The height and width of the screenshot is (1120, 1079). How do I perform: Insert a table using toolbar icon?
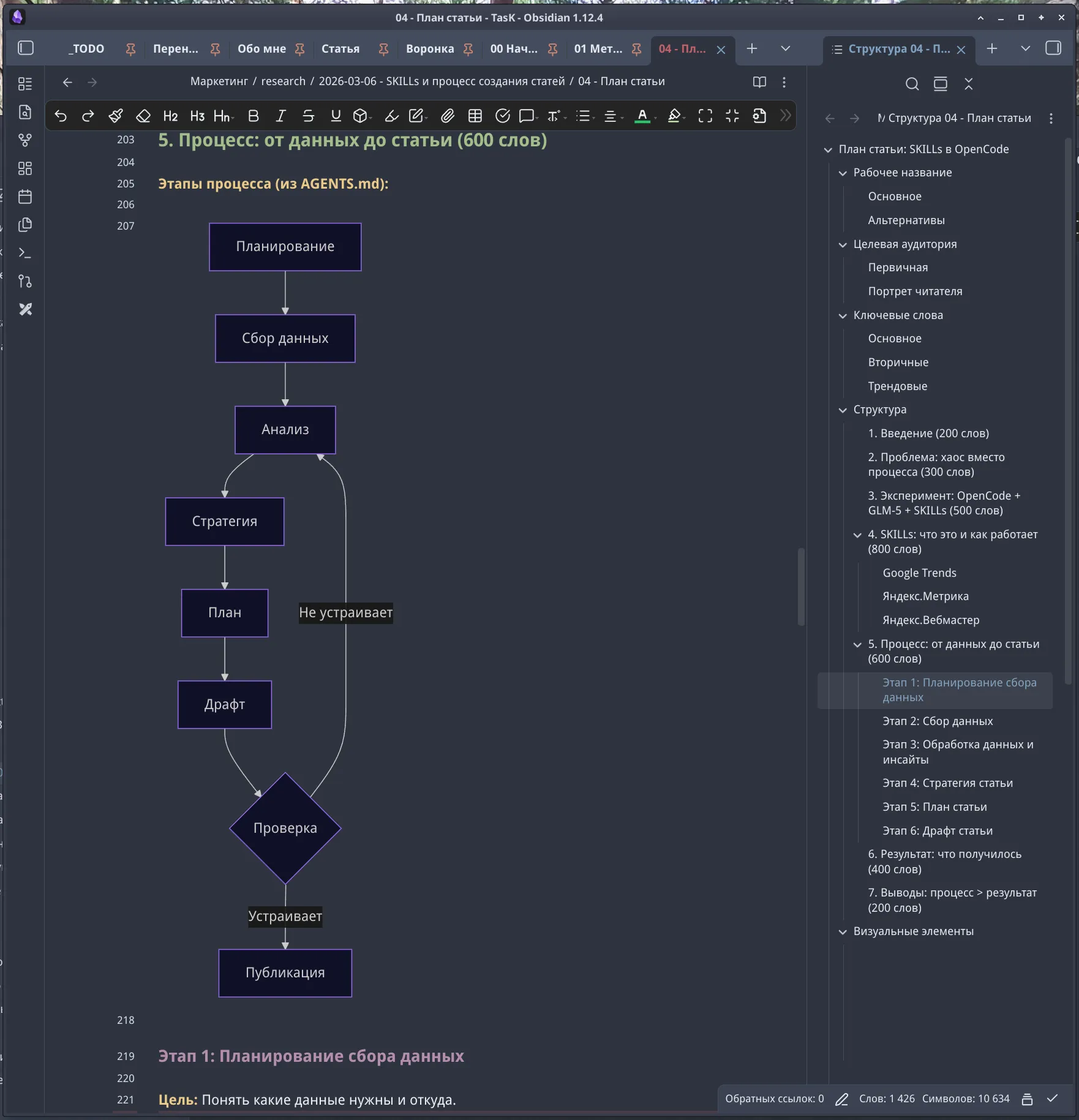(475, 116)
